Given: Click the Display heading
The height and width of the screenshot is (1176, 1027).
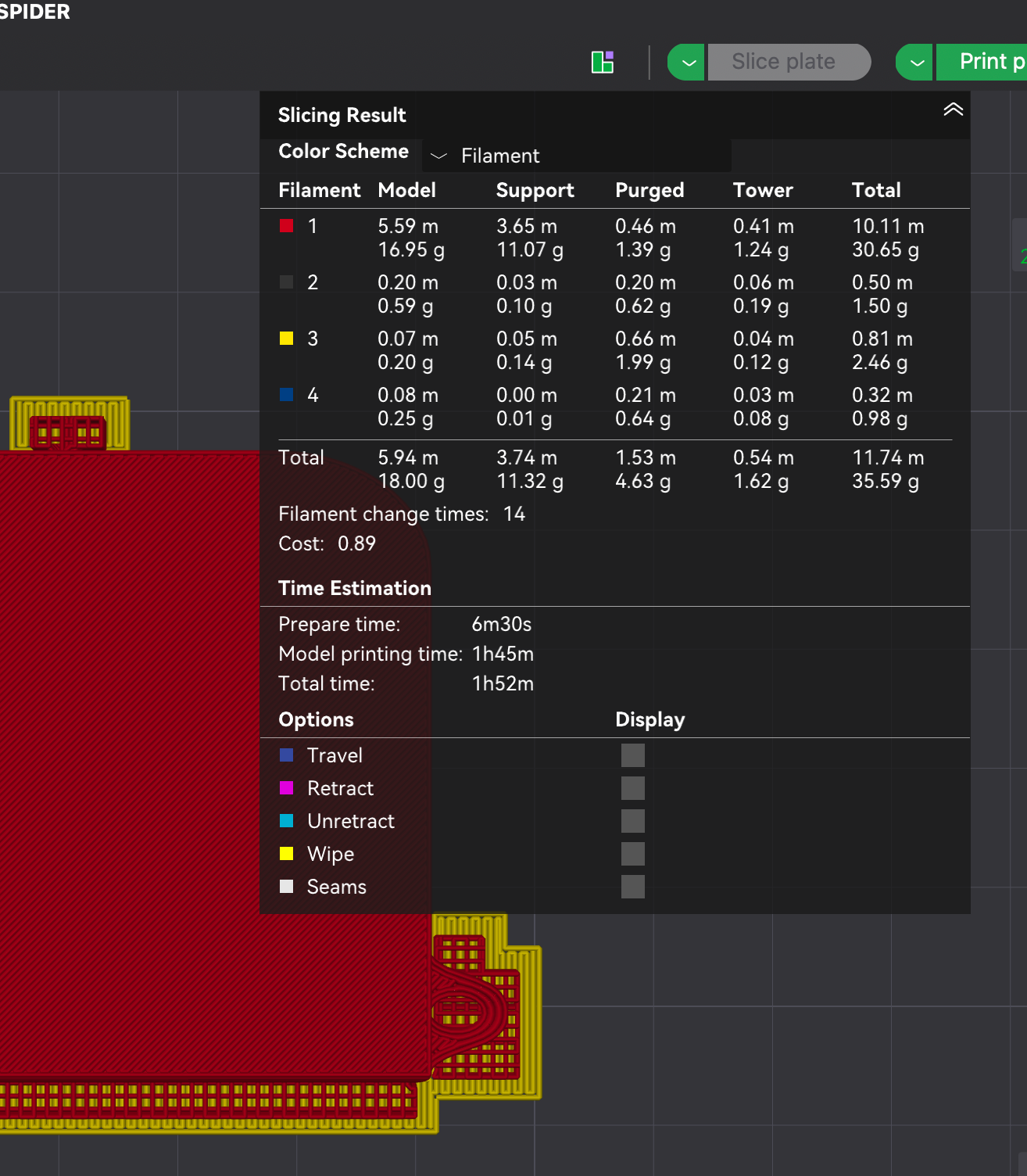Looking at the screenshot, I should (650, 719).
